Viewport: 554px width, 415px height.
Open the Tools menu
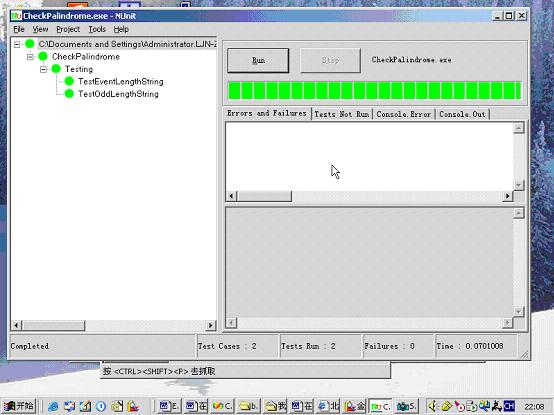point(97,29)
